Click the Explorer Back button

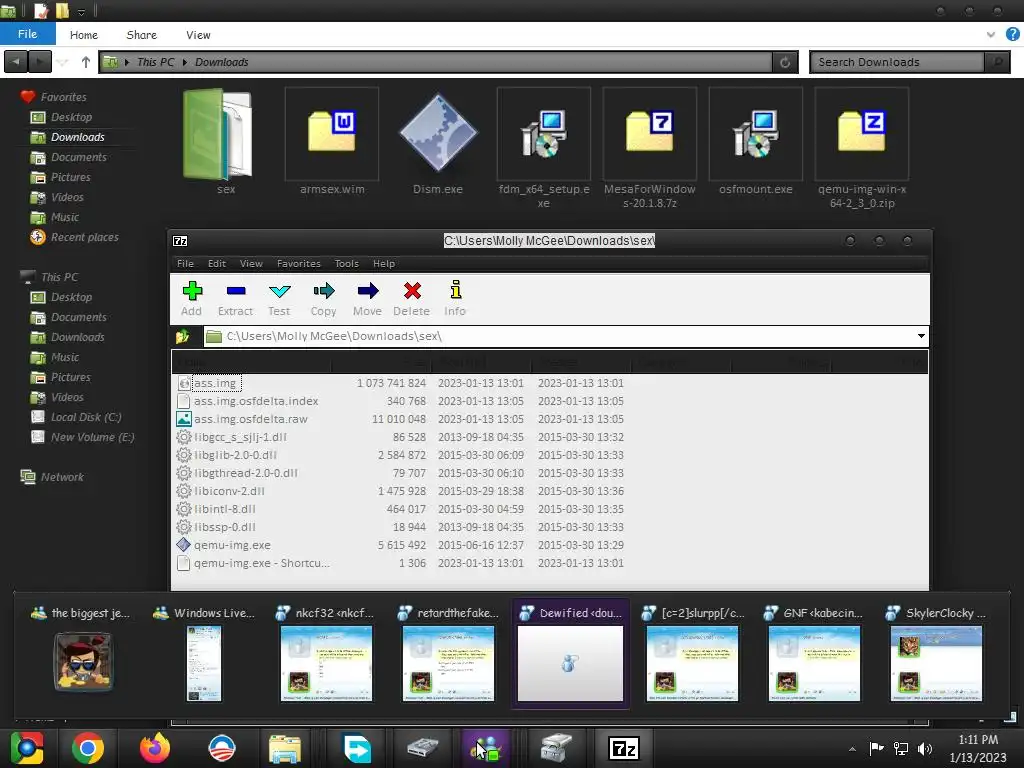point(16,62)
